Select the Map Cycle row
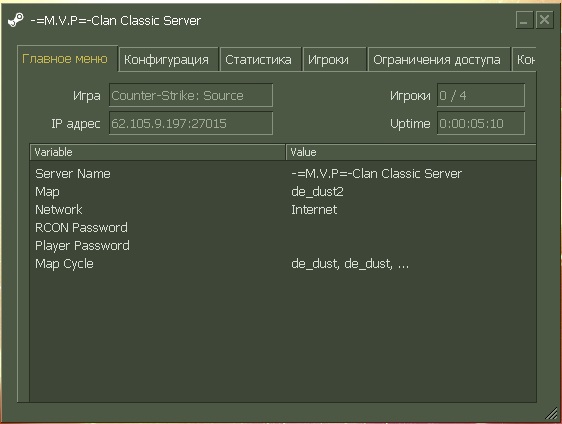 283,264
